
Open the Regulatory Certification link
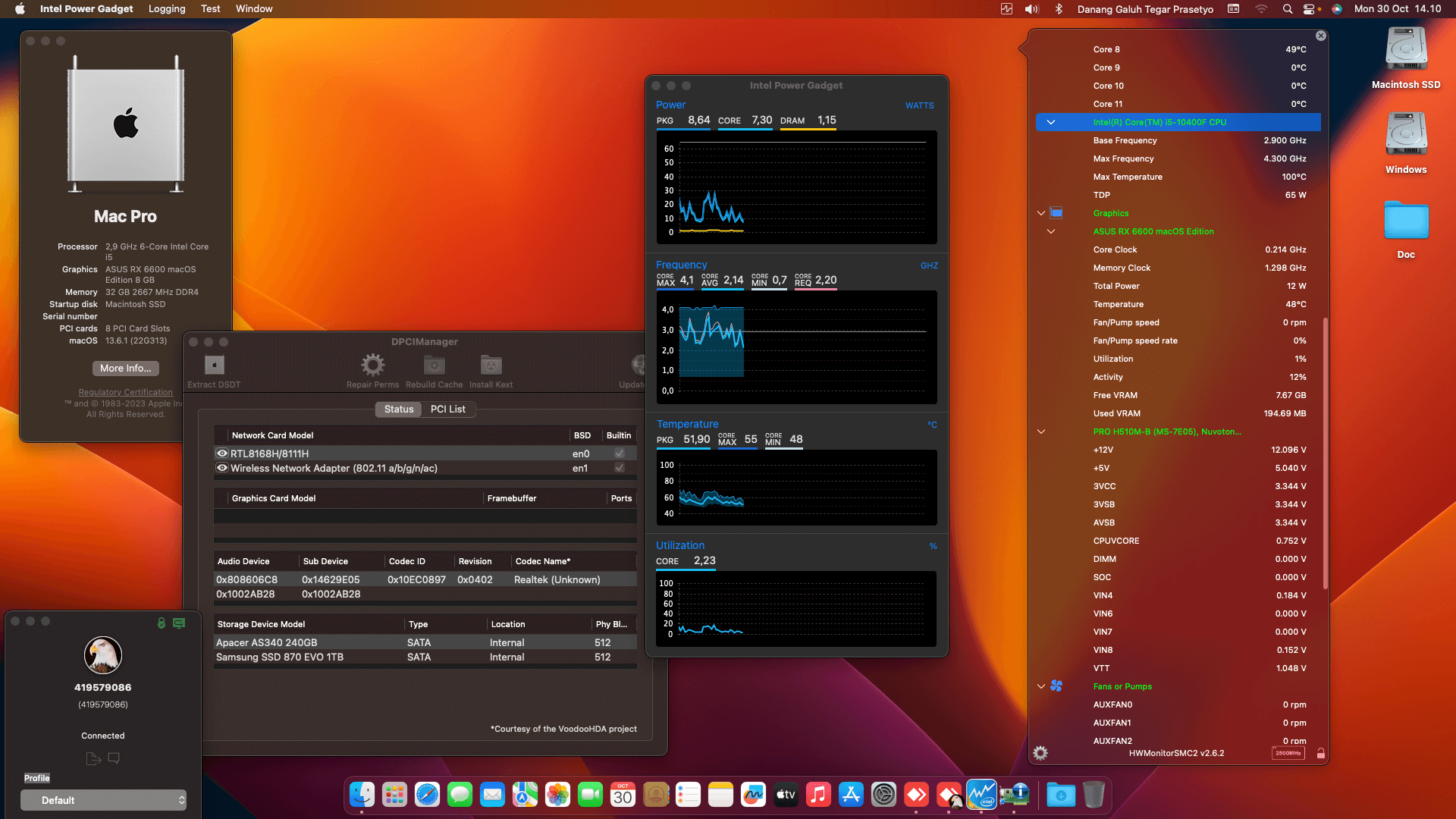[126, 392]
